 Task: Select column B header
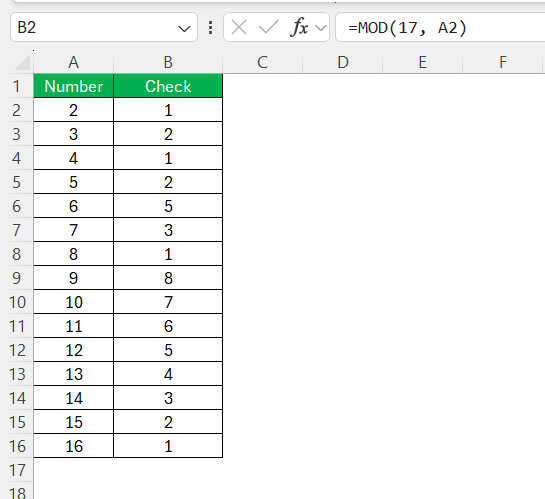[168, 63]
